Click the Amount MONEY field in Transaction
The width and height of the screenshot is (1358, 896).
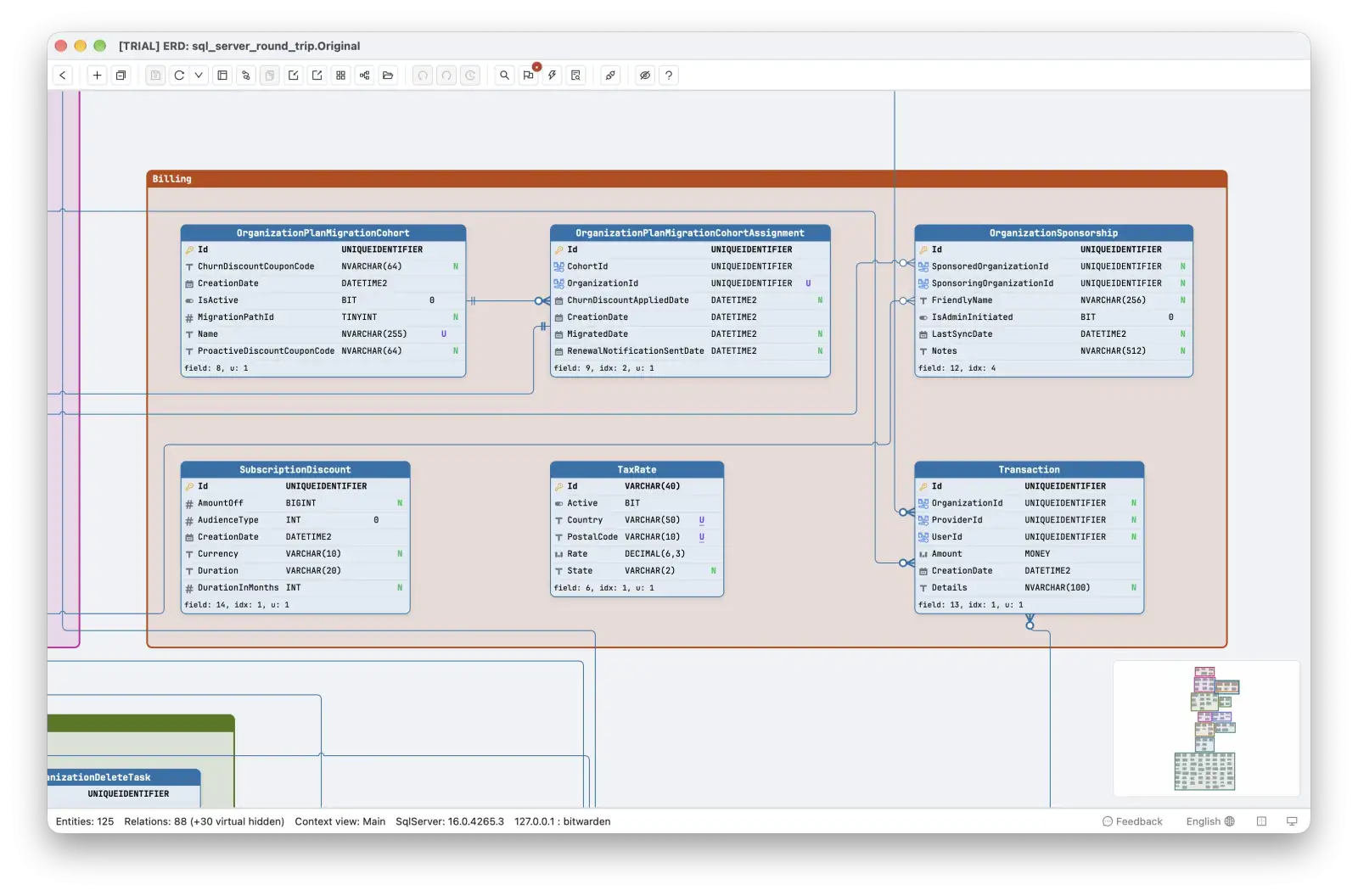[x=1029, y=554]
